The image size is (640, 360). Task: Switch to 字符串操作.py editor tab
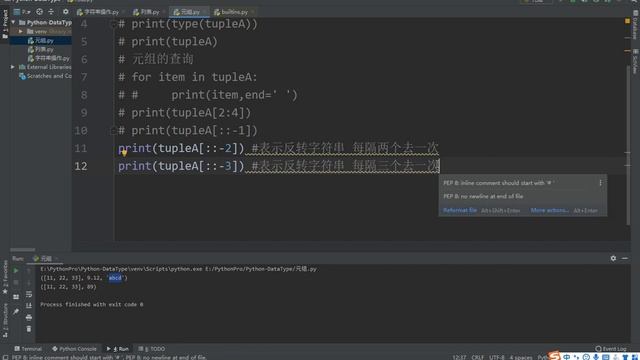[x=101, y=12]
